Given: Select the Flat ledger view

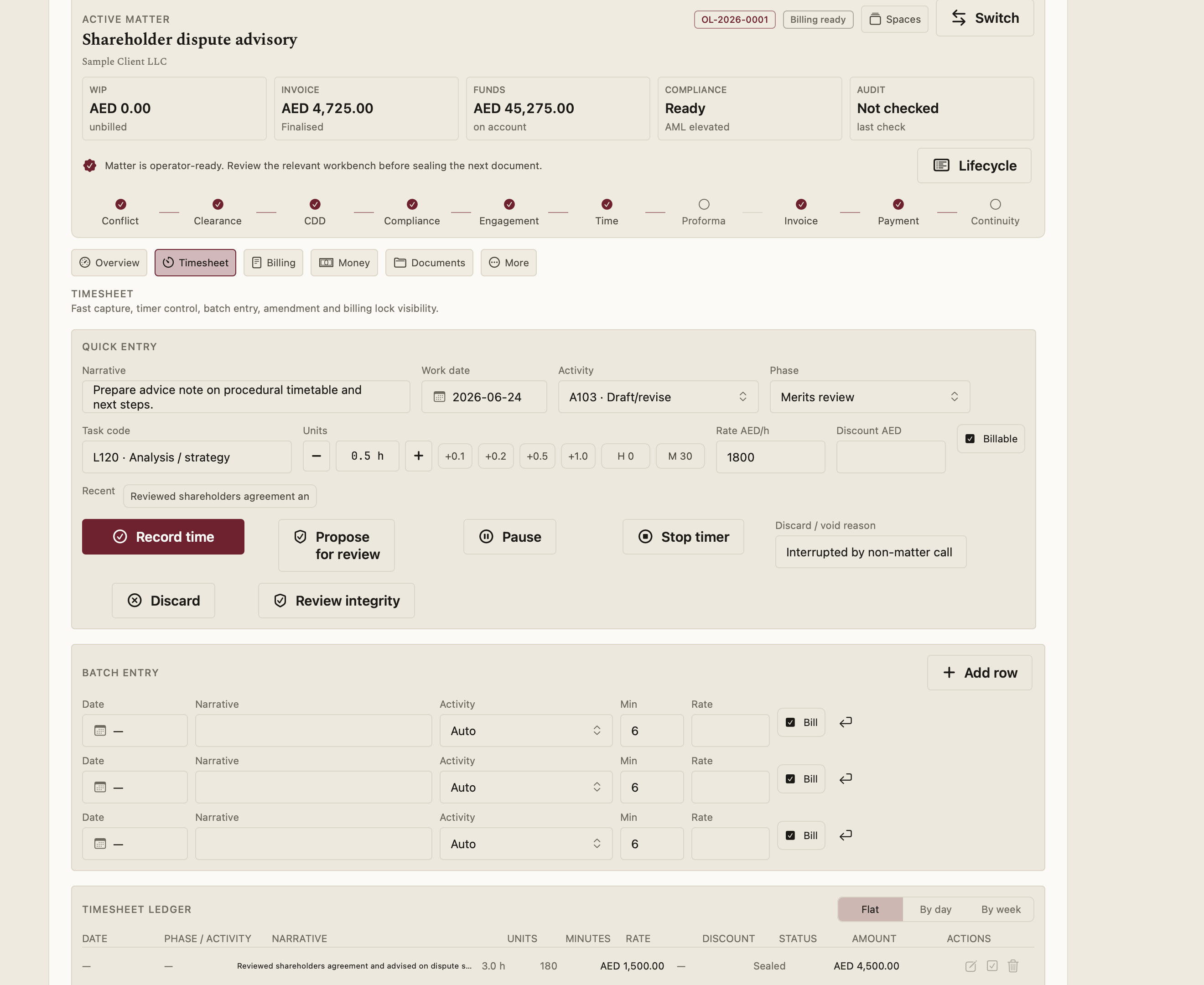Looking at the screenshot, I should [870, 910].
